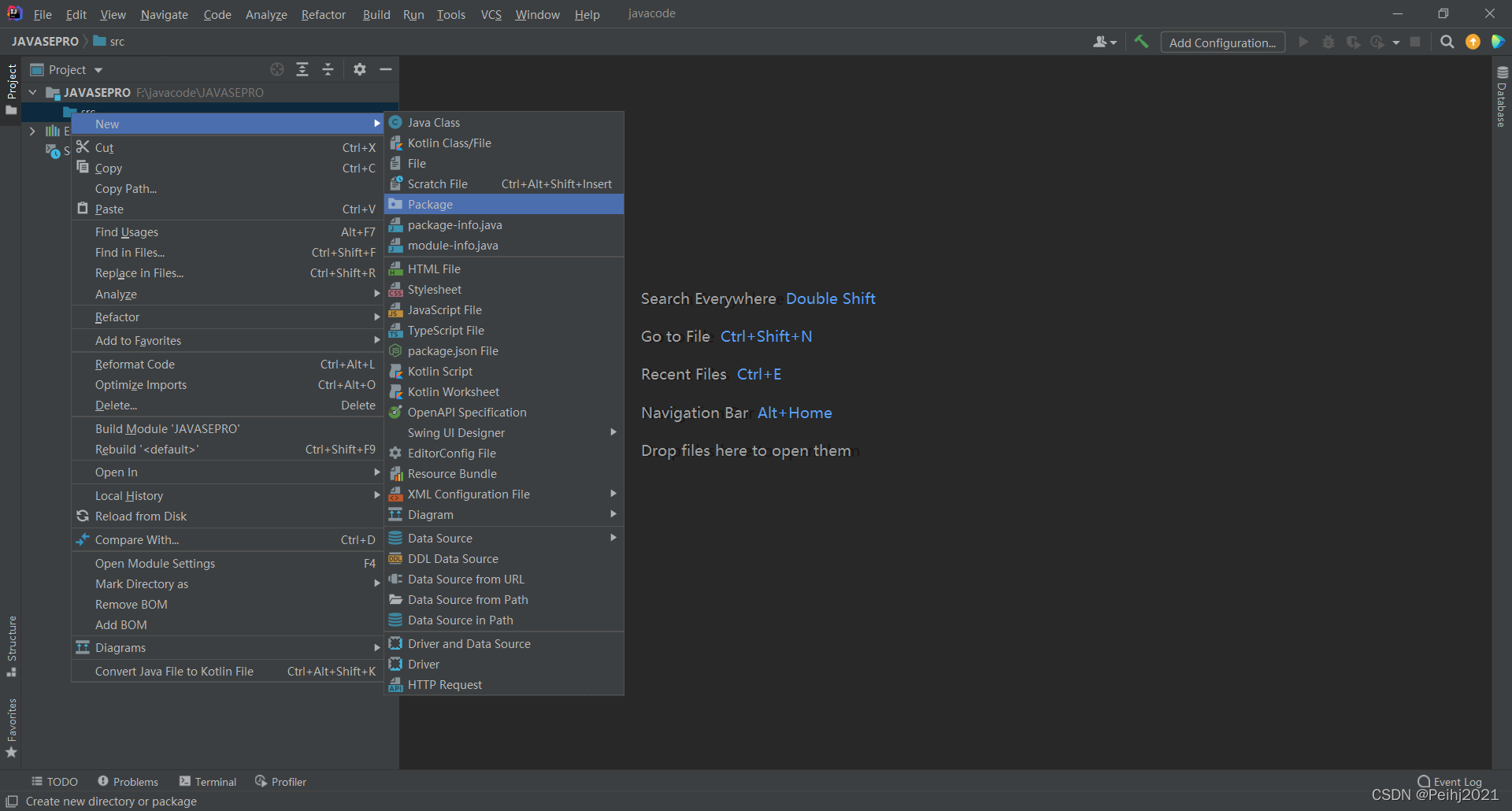The width and height of the screenshot is (1512, 811).
Task: Click src in the navigation breadcrumb
Action: pos(109,42)
